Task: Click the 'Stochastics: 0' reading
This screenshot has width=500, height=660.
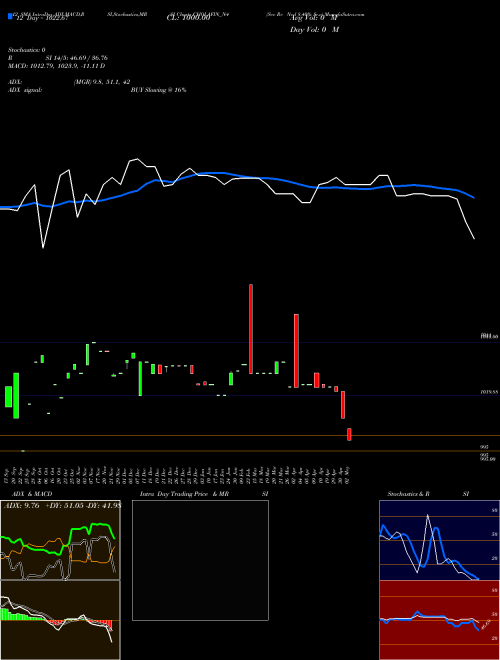Action: tap(27, 50)
